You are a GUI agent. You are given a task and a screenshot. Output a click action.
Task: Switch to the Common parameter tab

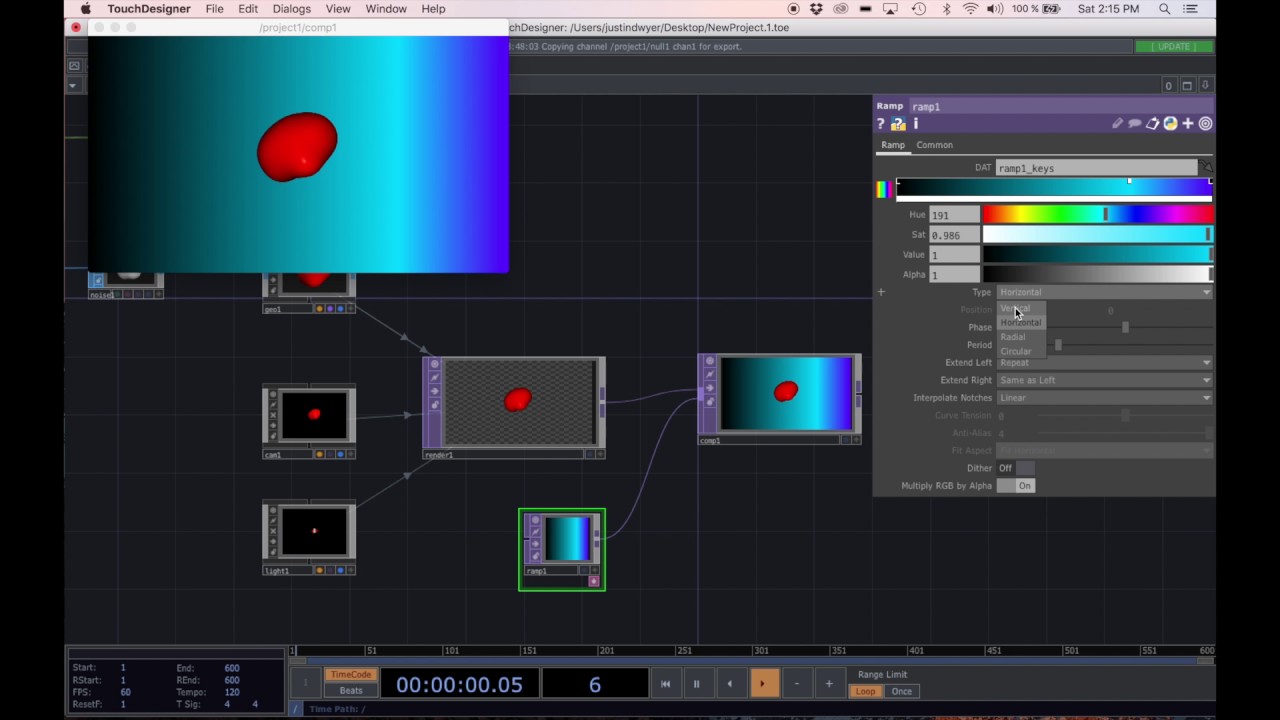[934, 145]
